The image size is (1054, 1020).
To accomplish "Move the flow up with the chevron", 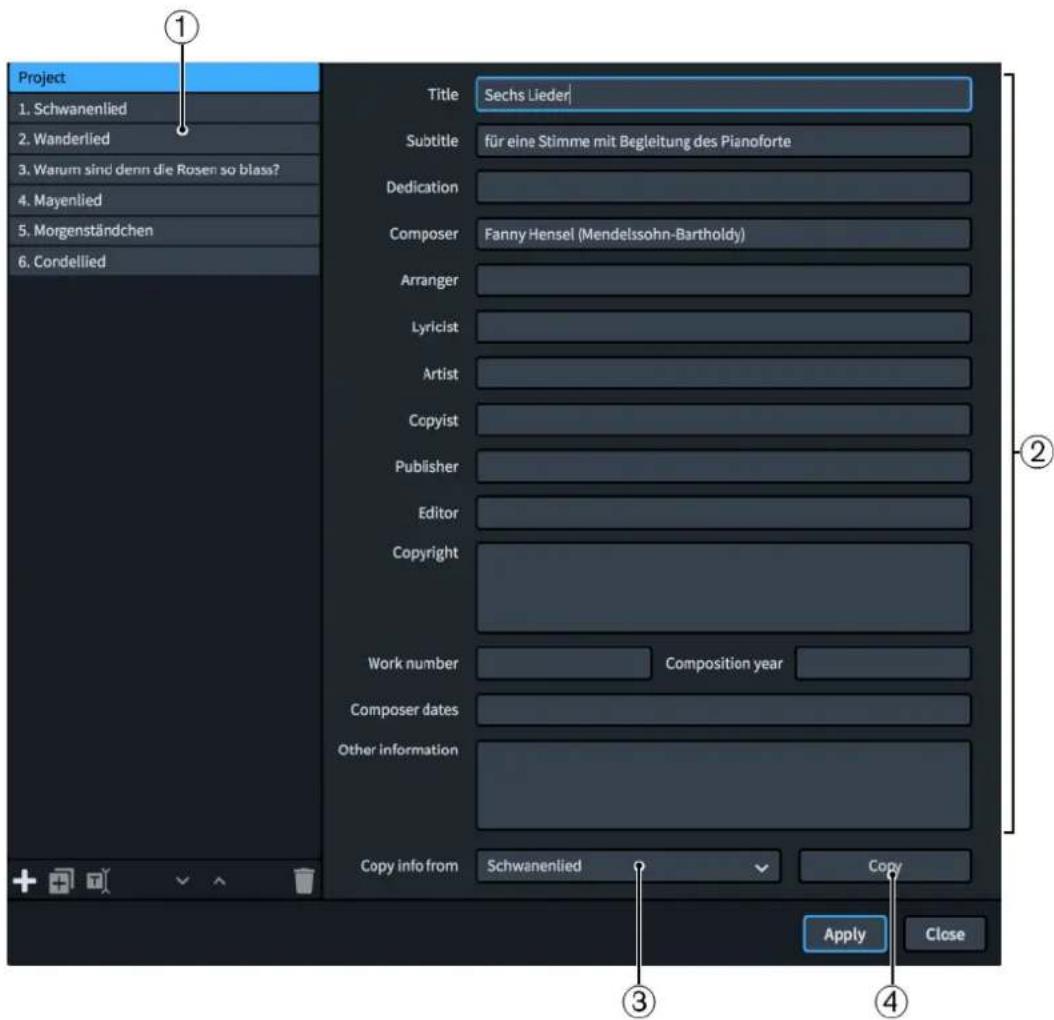I will [219, 881].
